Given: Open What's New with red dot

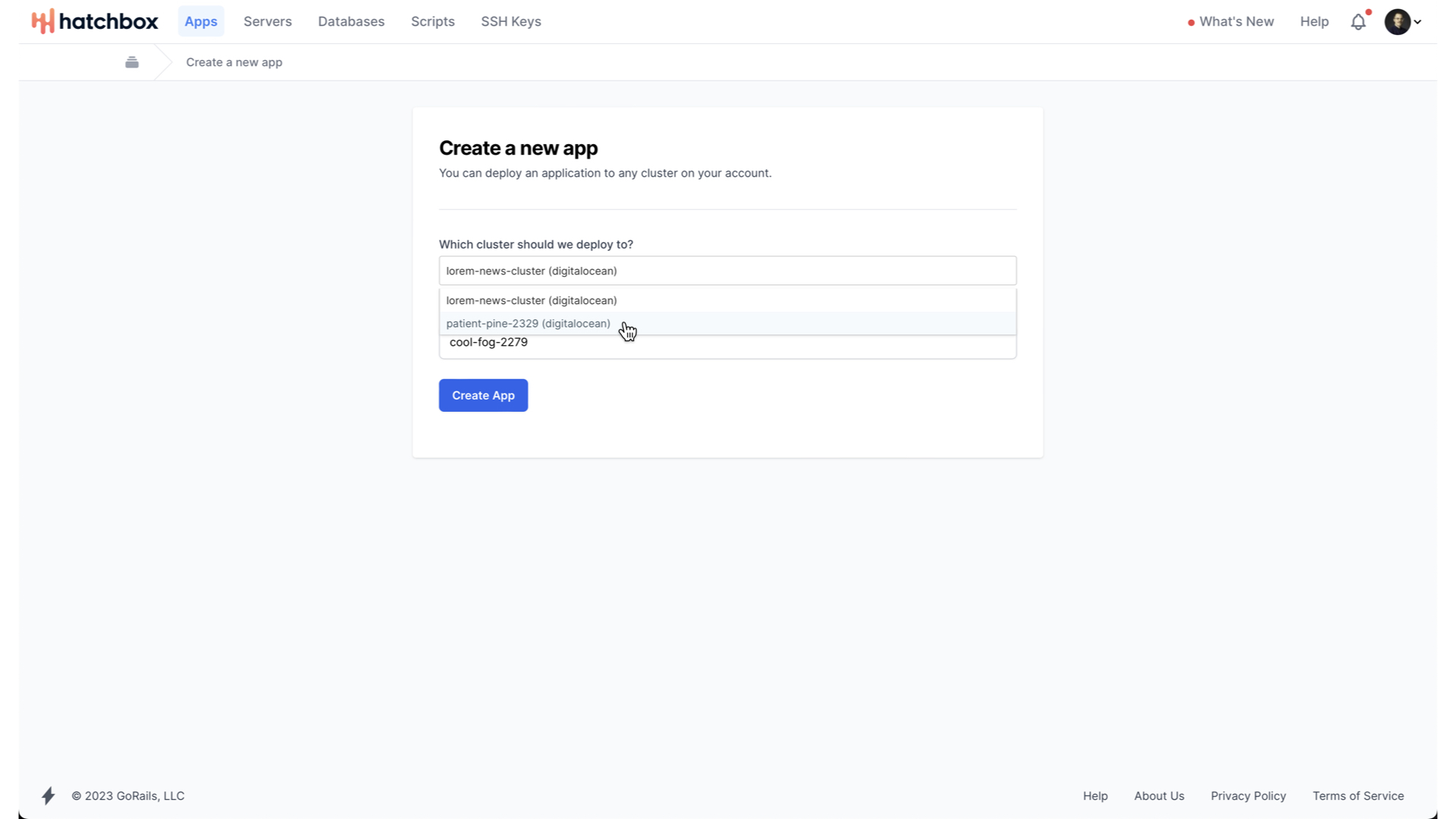Looking at the screenshot, I should click(x=1230, y=22).
